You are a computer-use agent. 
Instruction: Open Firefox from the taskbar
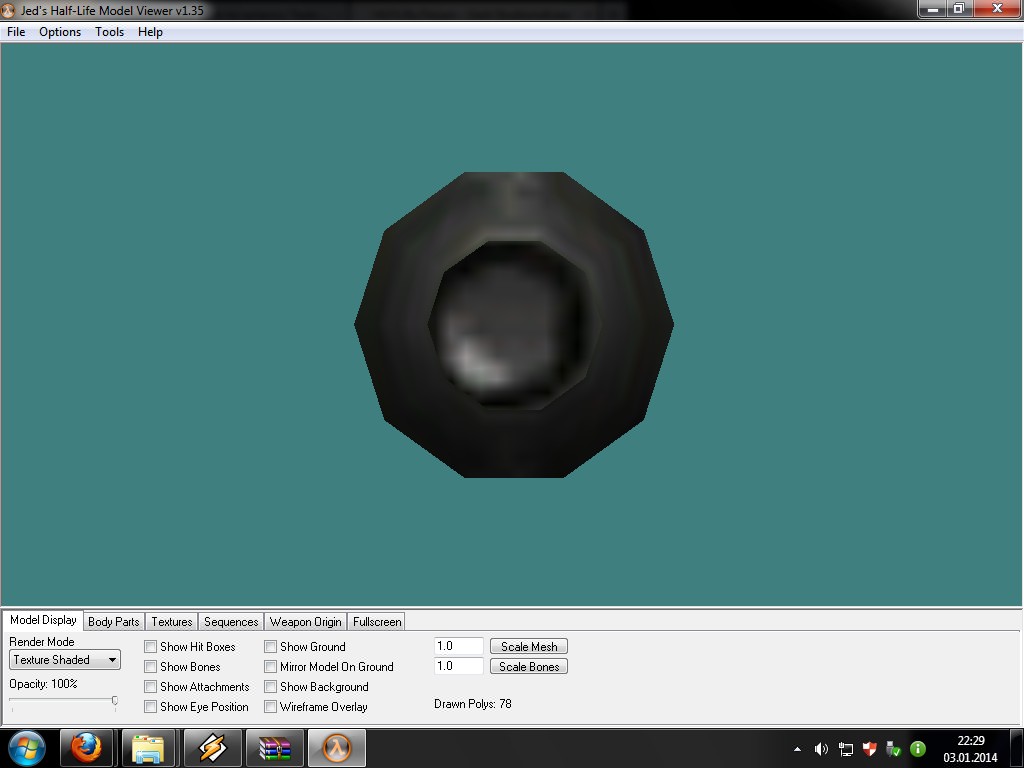[x=87, y=748]
